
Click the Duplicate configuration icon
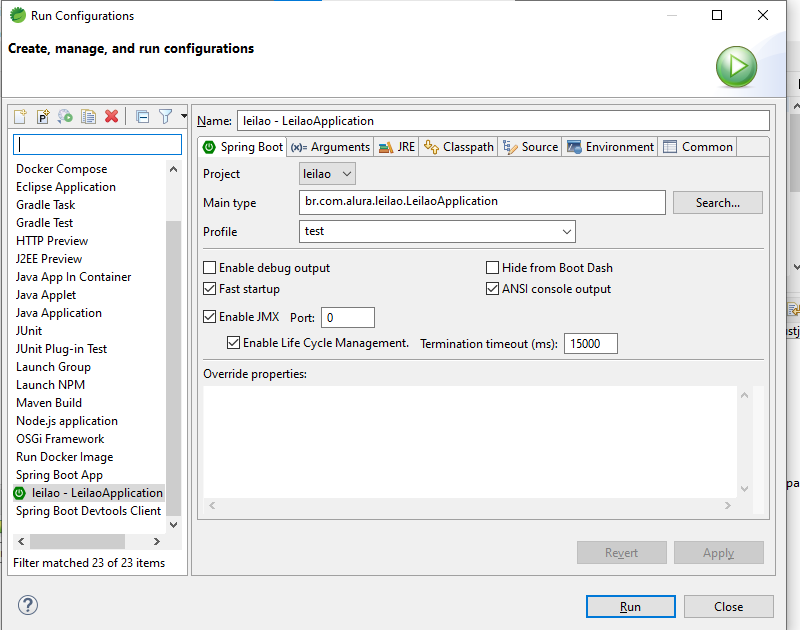click(89, 117)
